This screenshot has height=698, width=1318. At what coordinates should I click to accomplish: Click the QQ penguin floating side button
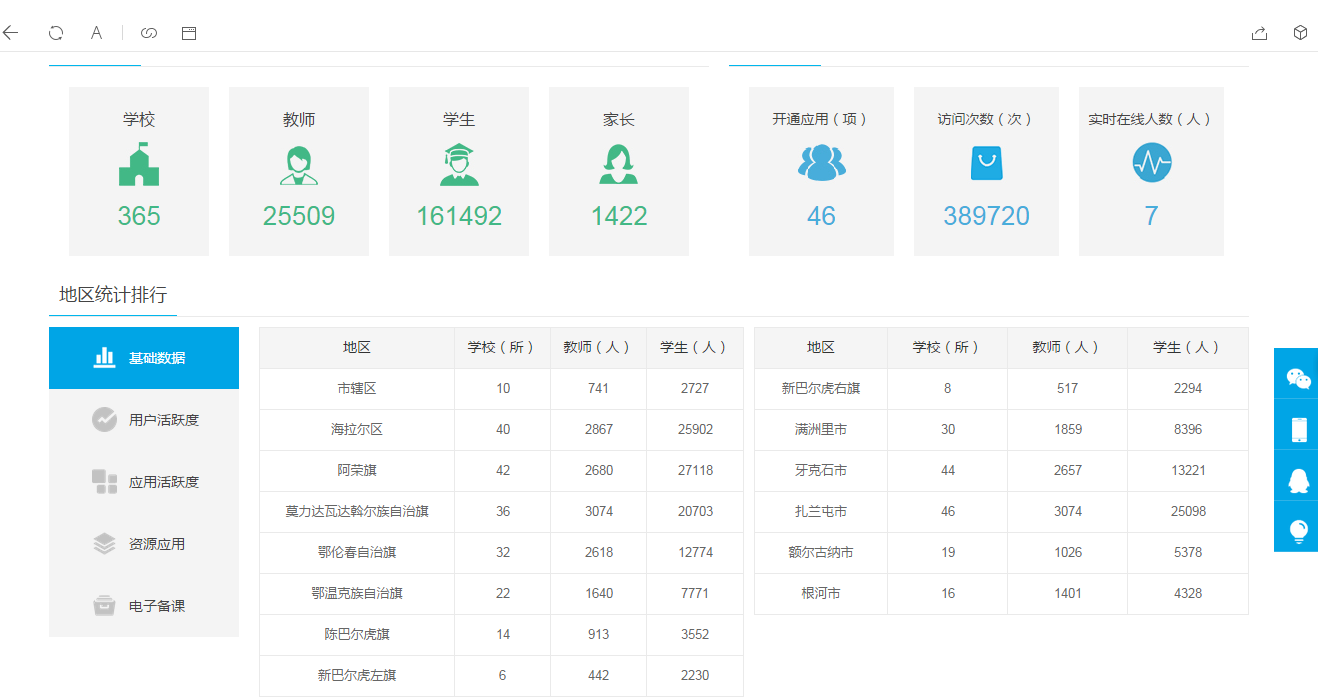click(x=1298, y=480)
